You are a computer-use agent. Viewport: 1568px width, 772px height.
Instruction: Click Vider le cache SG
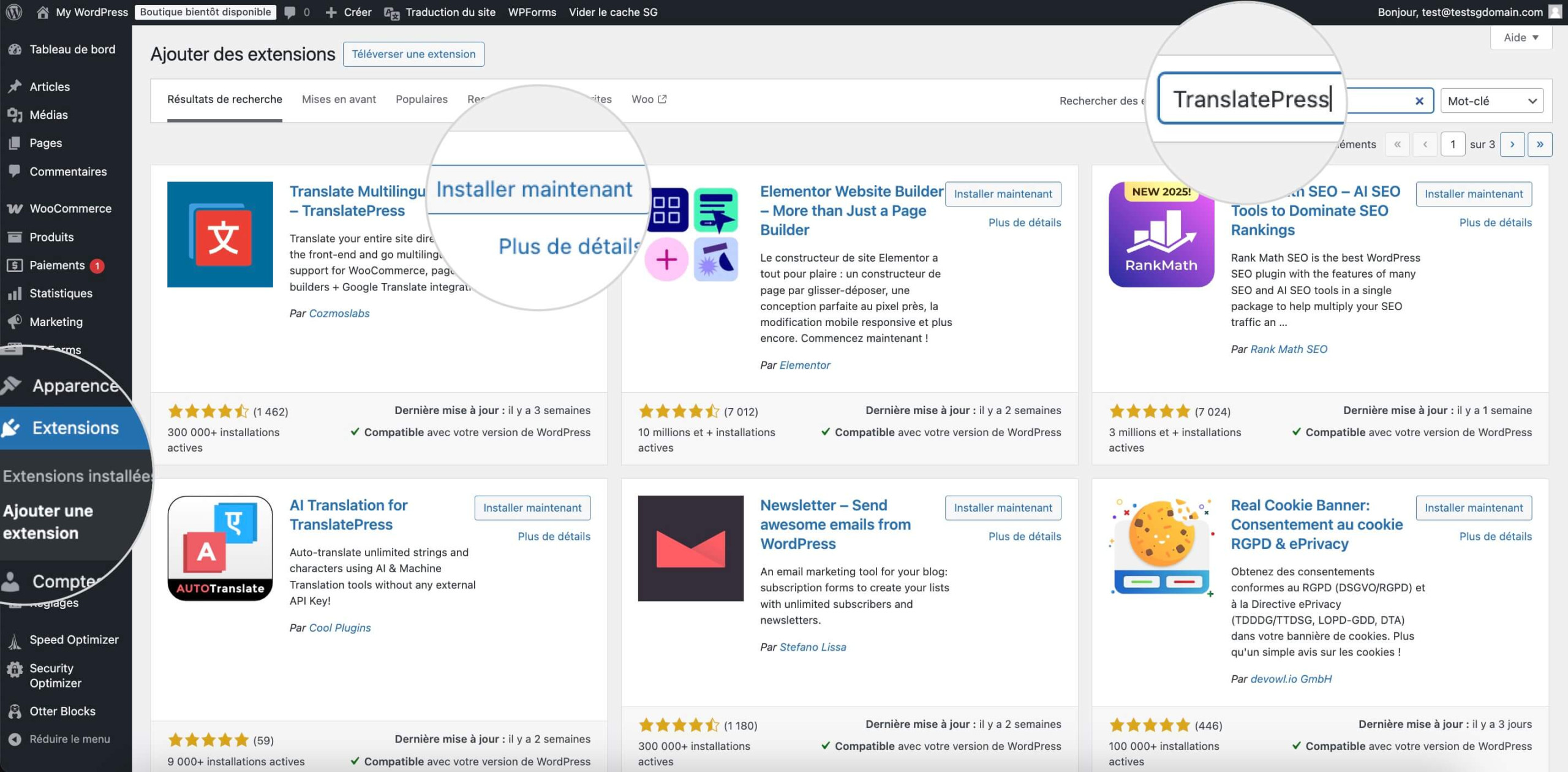click(x=612, y=12)
